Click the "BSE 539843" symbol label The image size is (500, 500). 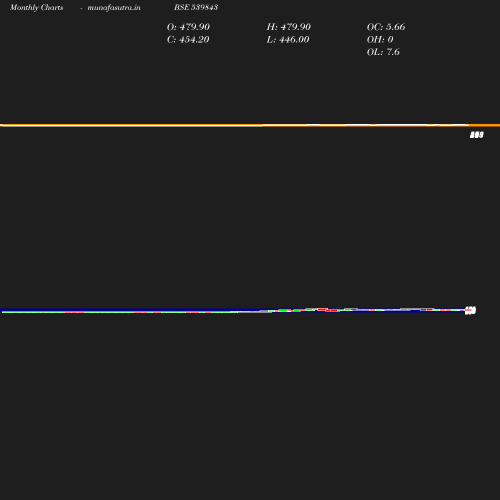(196, 7)
